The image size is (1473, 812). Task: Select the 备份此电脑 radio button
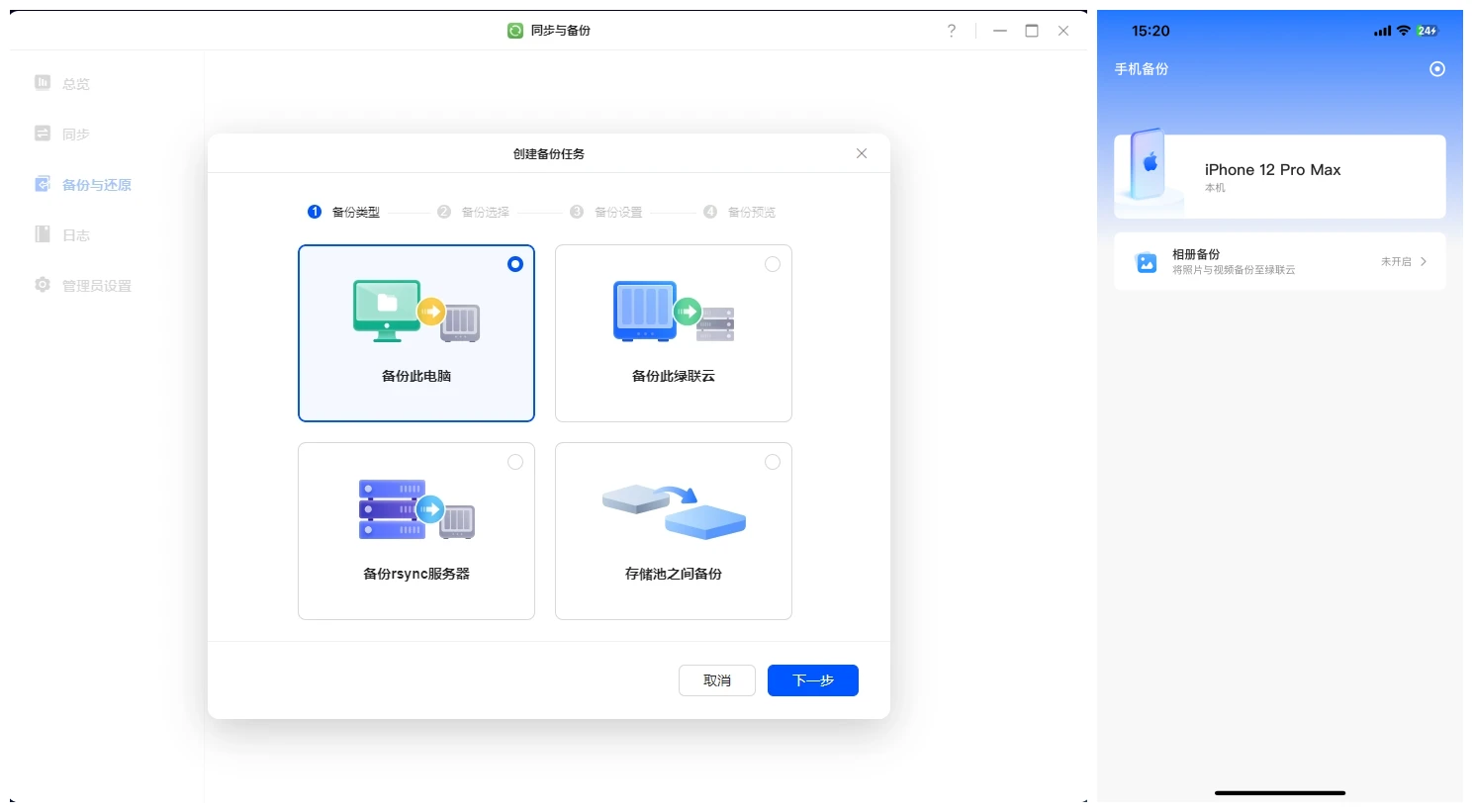pos(515,264)
